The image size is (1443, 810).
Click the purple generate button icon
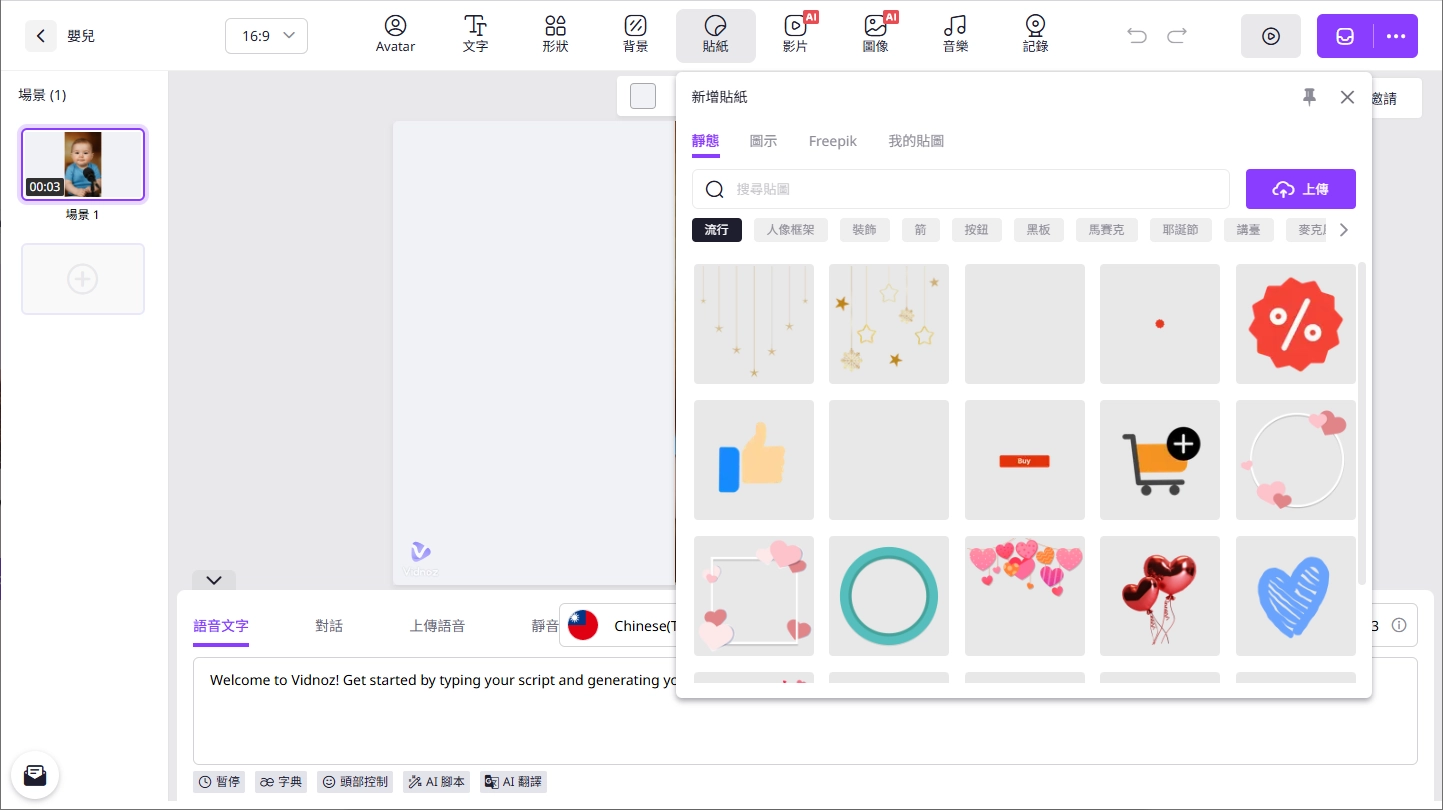tap(1345, 36)
